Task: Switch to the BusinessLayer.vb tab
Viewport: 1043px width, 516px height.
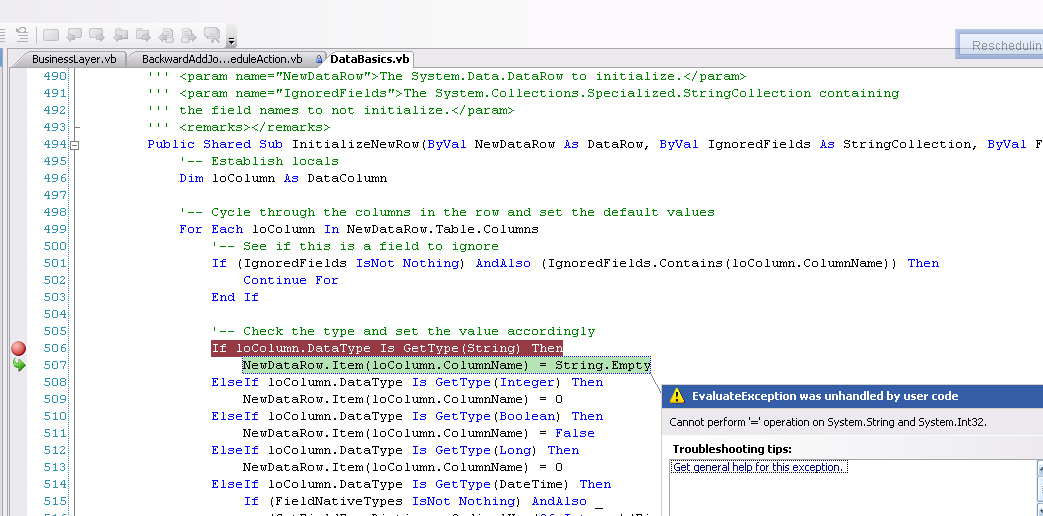Action: point(73,59)
